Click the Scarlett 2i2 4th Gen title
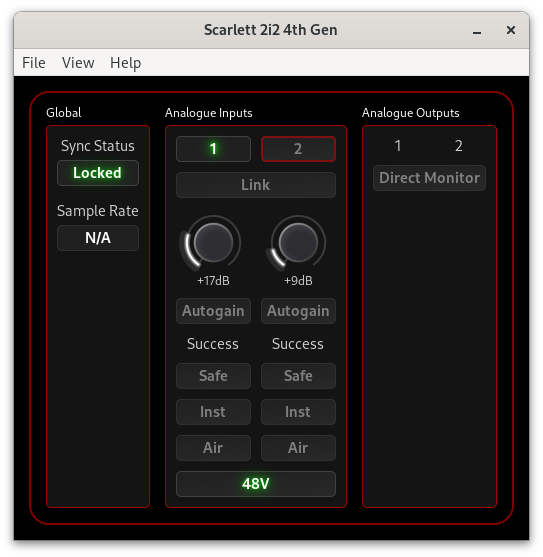This screenshot has height=557, width=543. (x=271, y=30)
